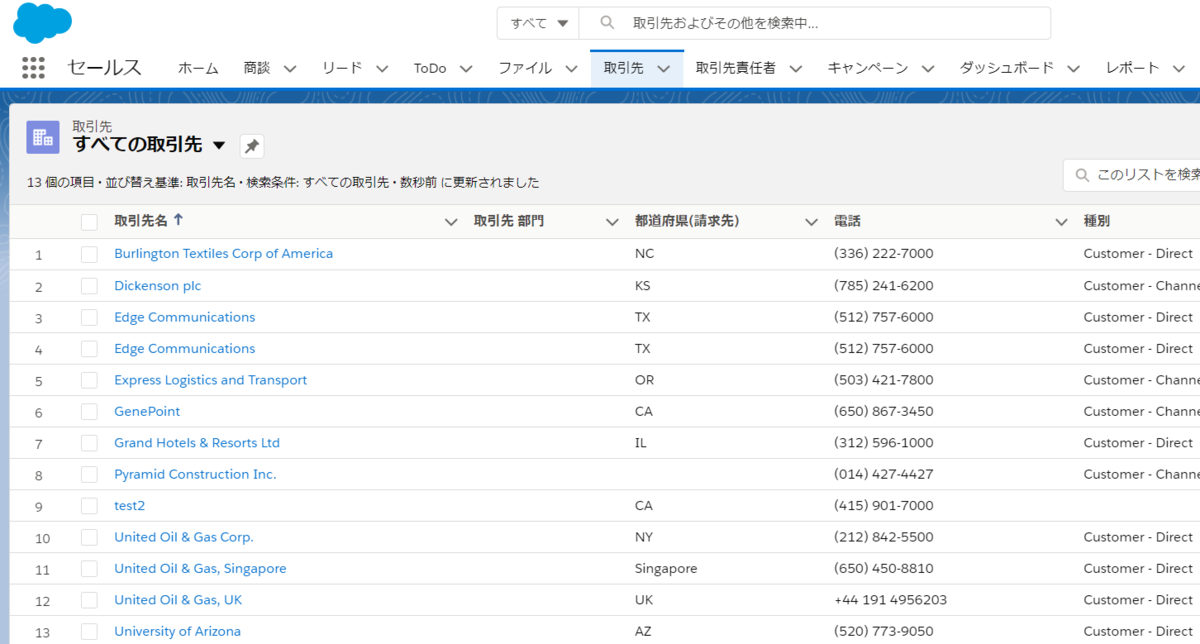Viewport: 1200px width, 644px height.
Task: Open Grand Hotels & Resorts Ltd account
Action: (197, 443)
